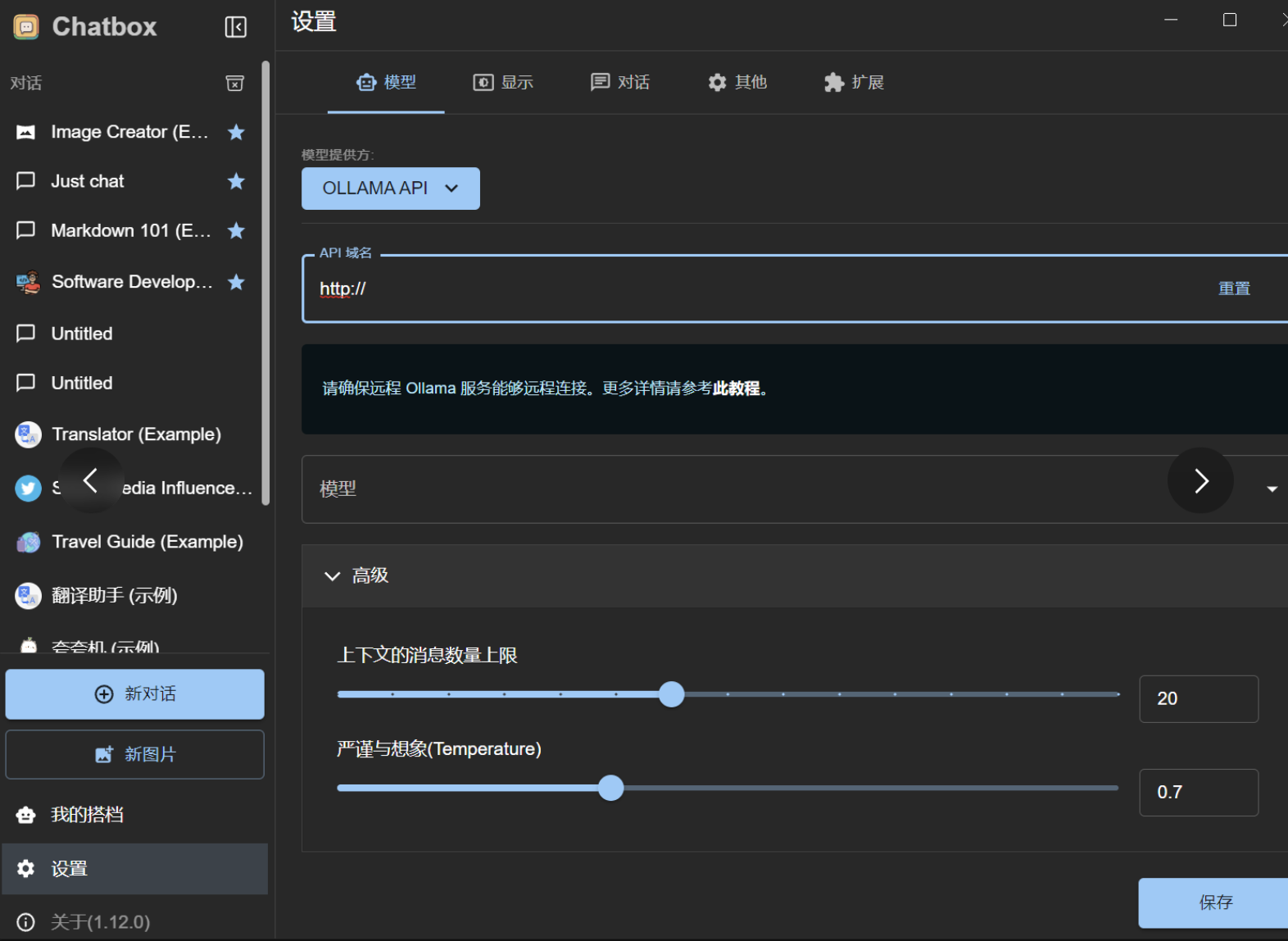Click the Software Developer avatar icon

coord(28,282)
